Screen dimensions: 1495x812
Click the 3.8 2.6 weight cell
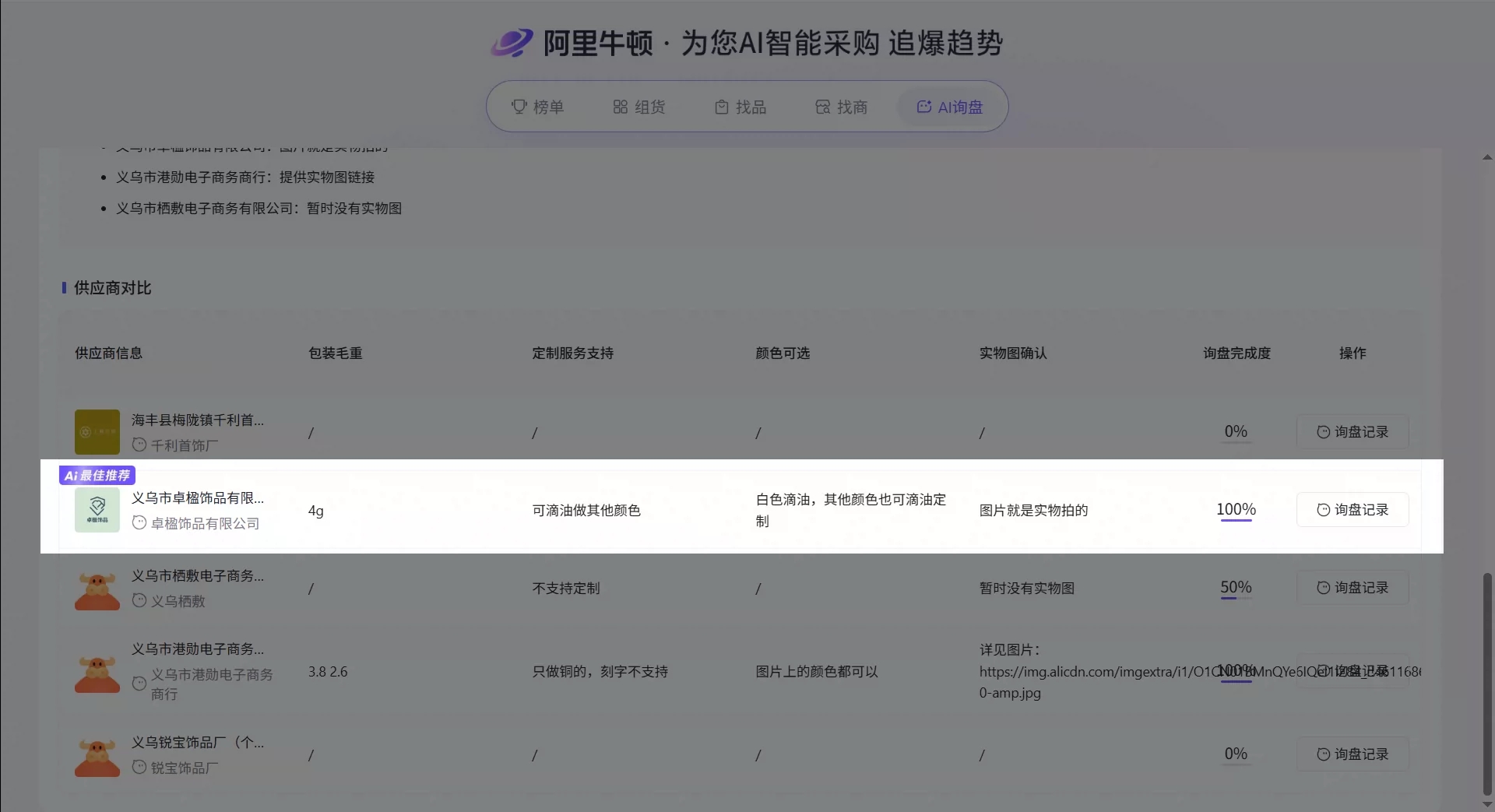(328, 671)
